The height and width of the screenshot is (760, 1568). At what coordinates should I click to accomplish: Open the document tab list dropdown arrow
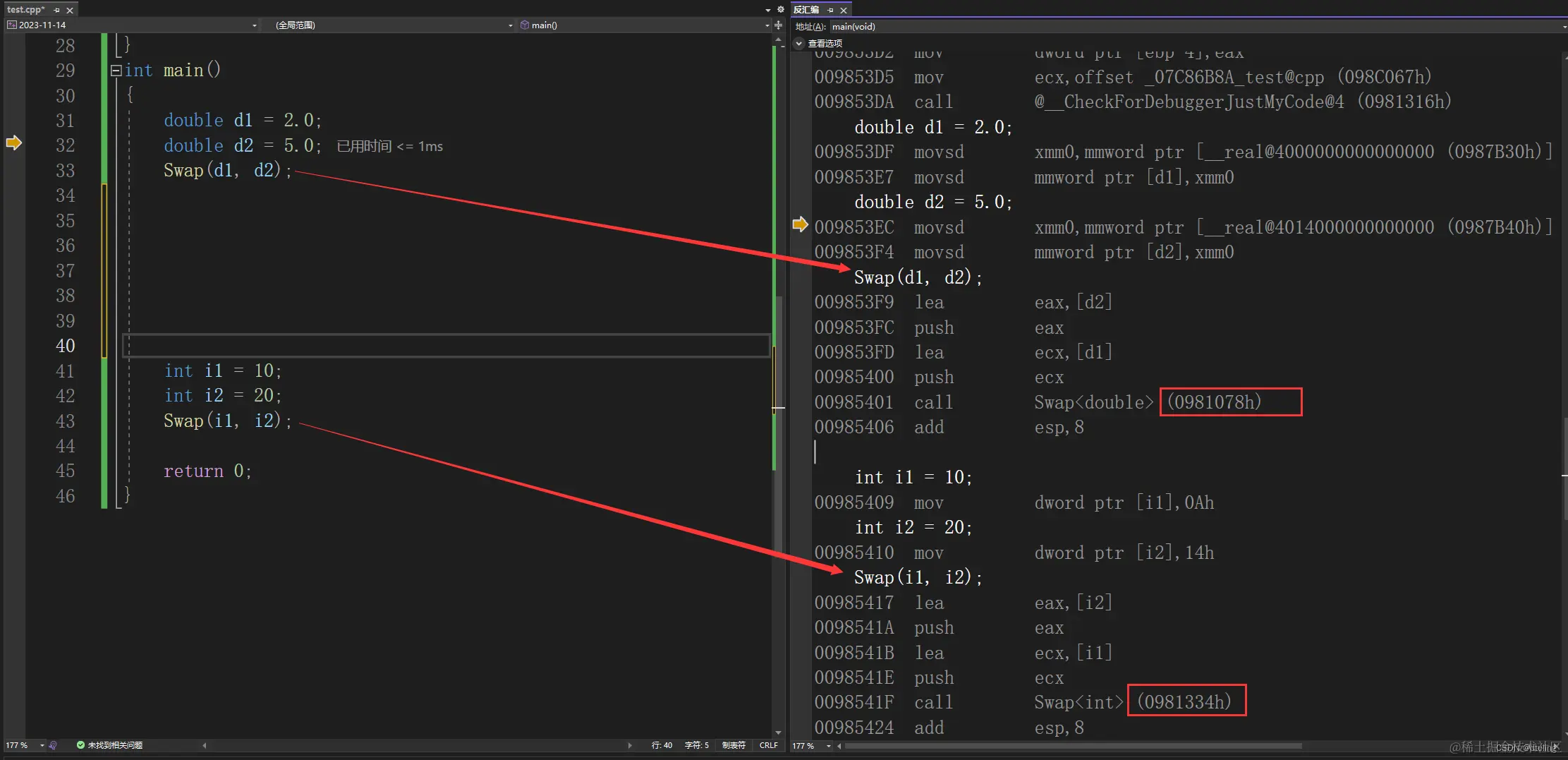point(768,10)
